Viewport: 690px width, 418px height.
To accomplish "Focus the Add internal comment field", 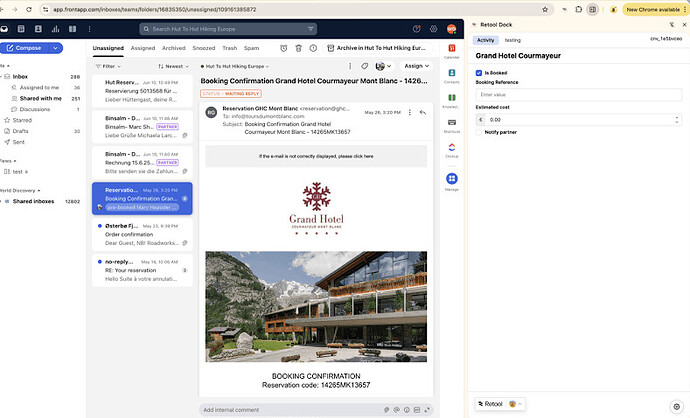I will pos(290,410).
